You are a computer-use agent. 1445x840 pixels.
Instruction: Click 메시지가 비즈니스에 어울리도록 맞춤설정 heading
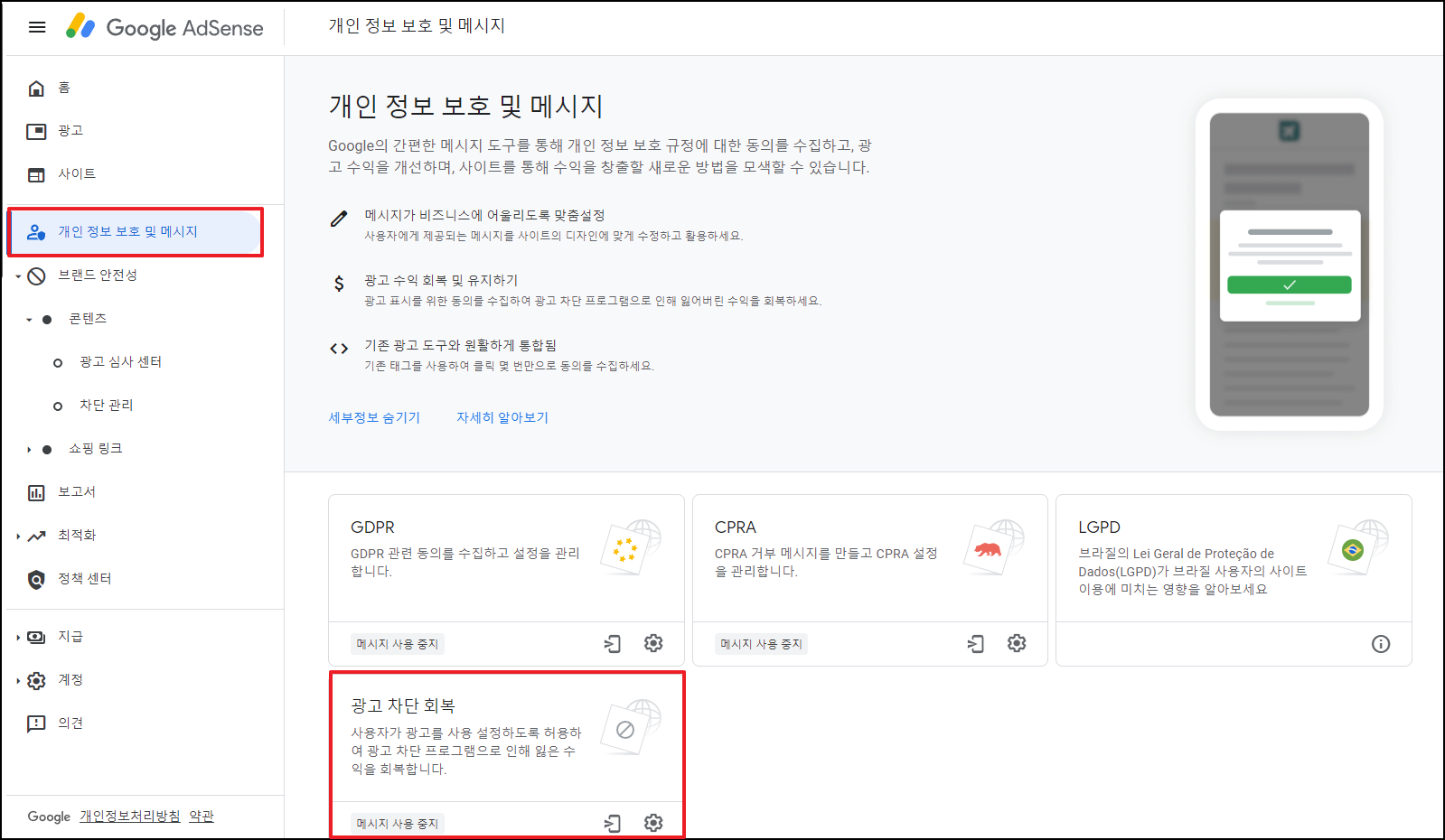[x=484, y=216]
